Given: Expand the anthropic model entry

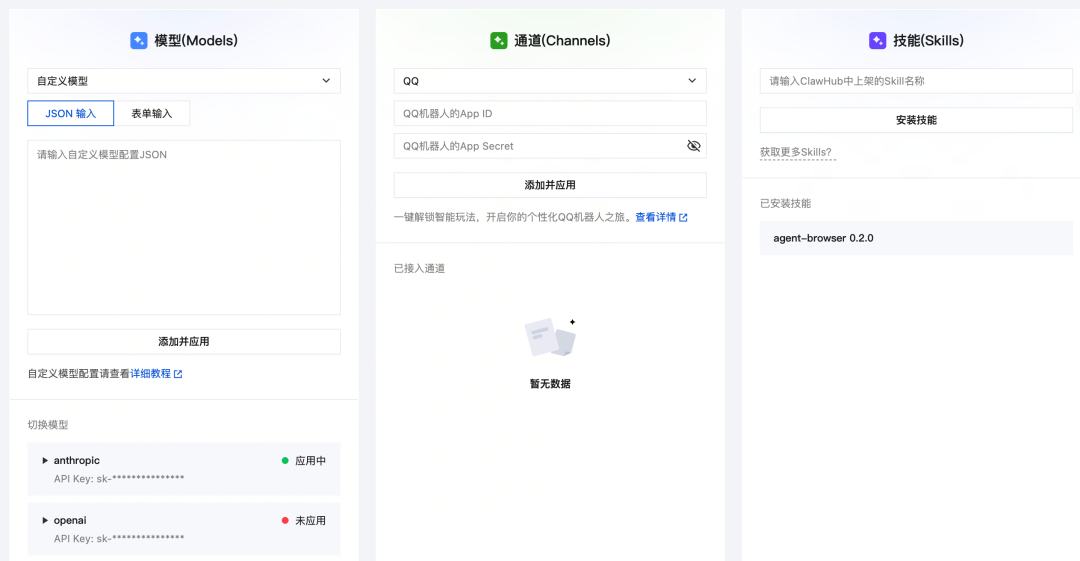Looking at the screenshot, I should [45, 460].
